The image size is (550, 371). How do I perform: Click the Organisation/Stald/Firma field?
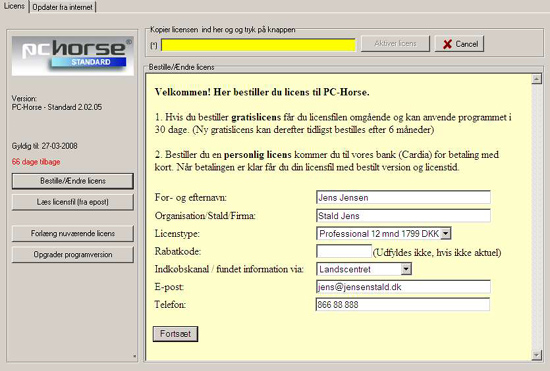(403, 216)
